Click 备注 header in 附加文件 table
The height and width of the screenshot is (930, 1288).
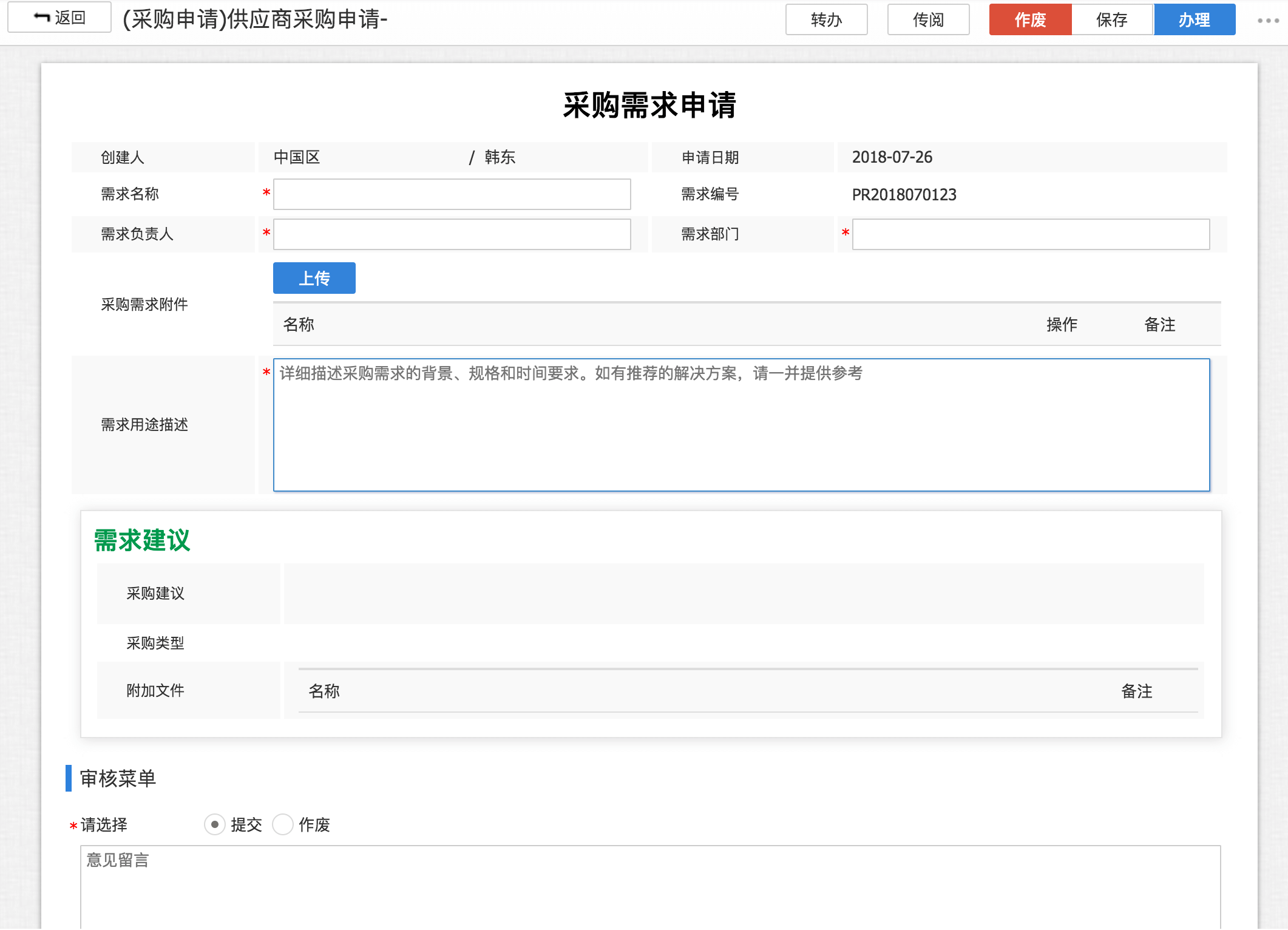[1136, 691]
